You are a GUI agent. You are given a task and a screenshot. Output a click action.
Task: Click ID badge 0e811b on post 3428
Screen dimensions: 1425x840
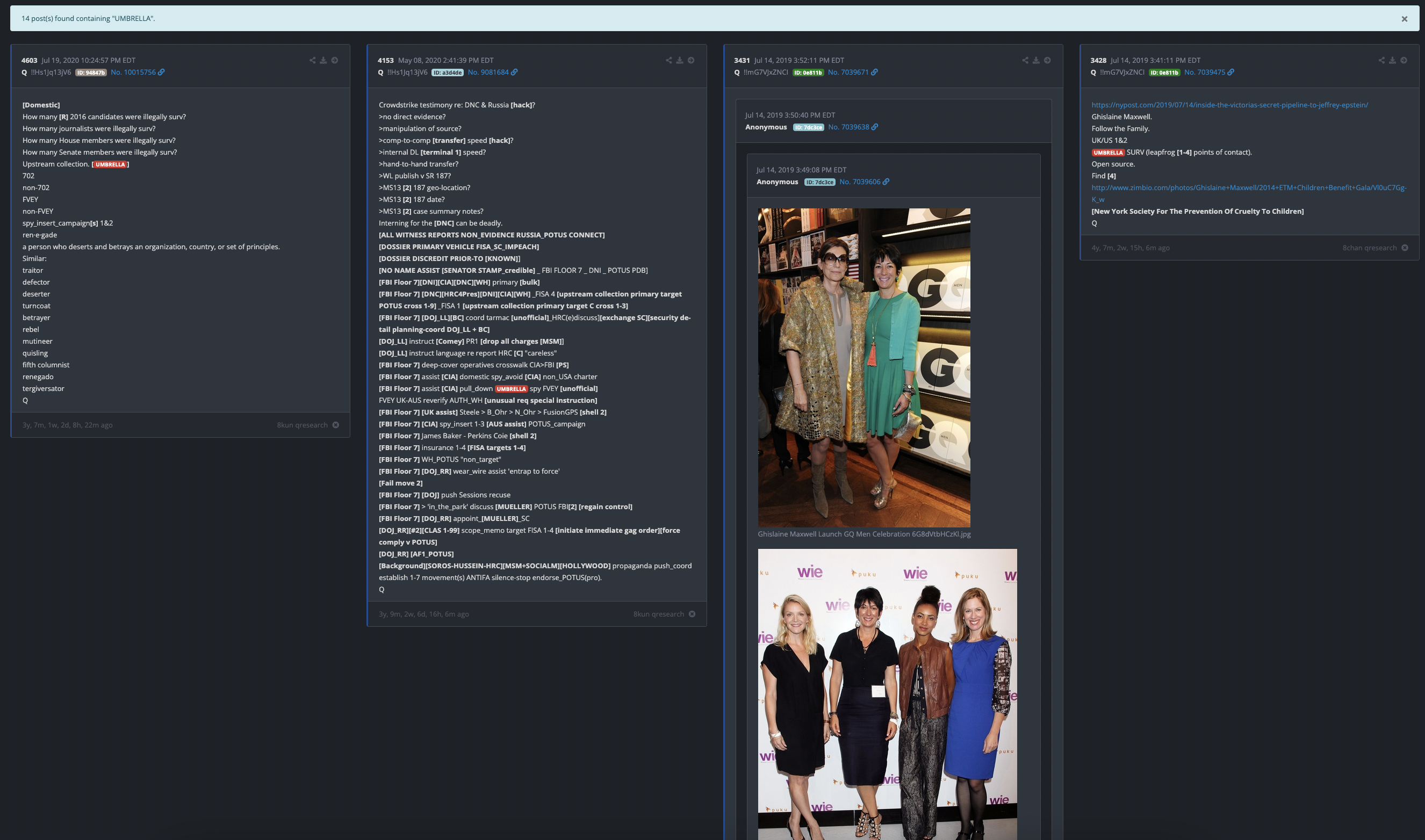point(1164,73)
